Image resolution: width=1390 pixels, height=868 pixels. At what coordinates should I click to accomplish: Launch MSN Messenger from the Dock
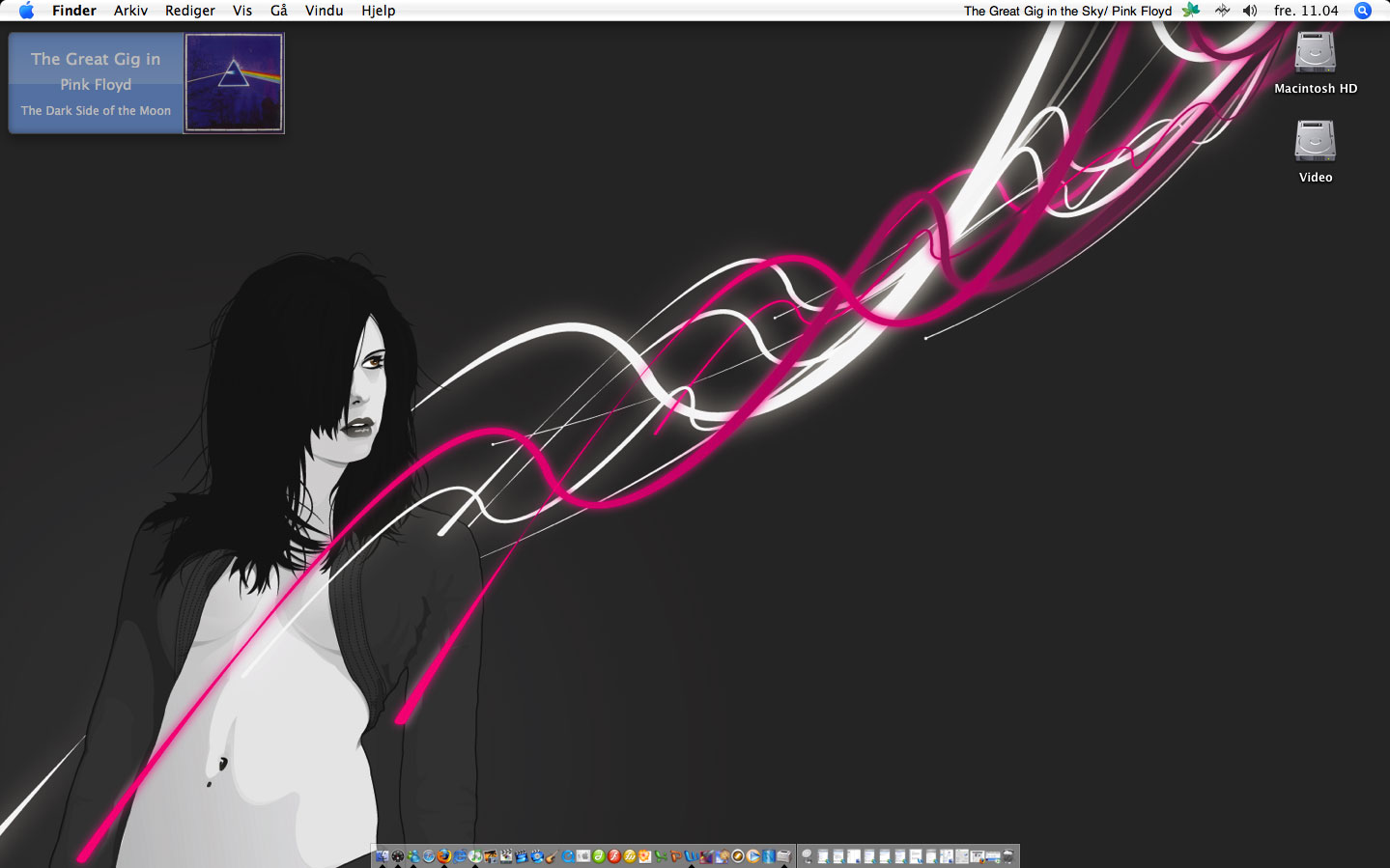click(413, 855)
